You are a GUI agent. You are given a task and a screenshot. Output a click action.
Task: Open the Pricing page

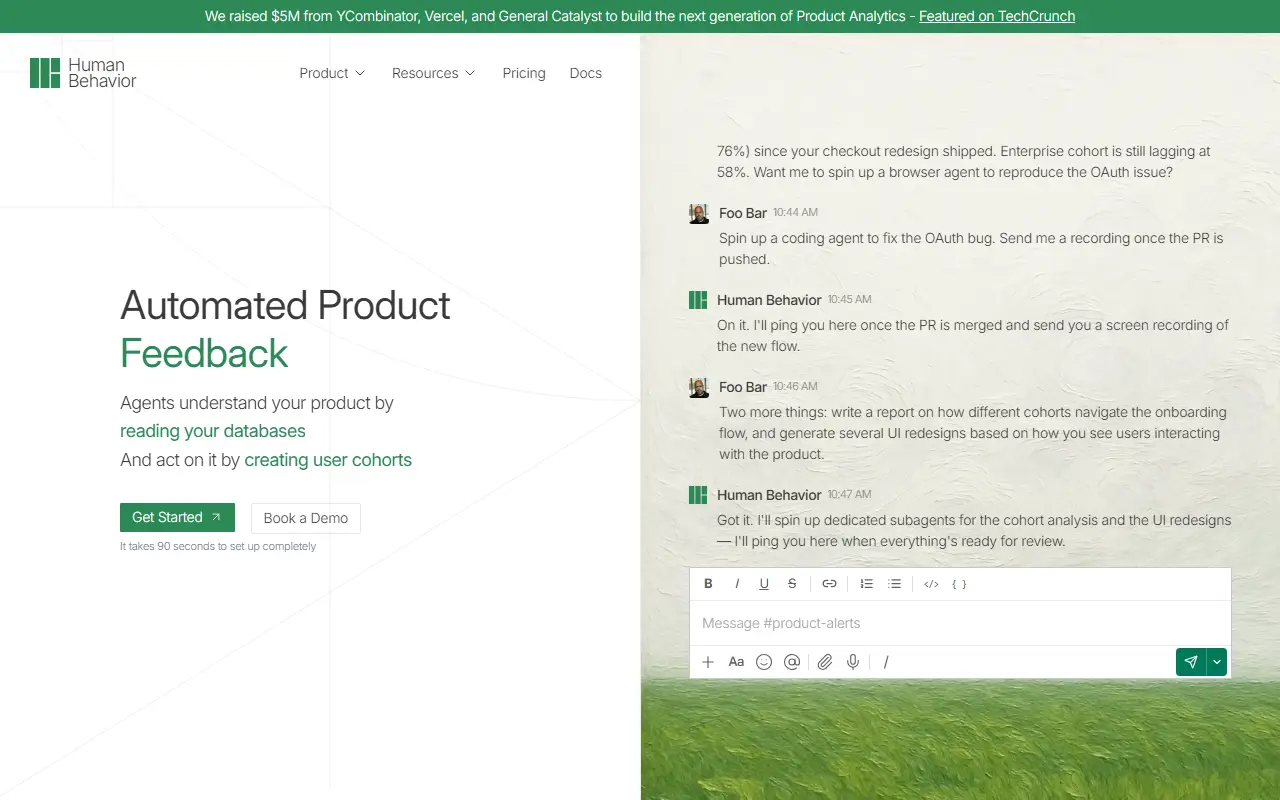point(524,73)
